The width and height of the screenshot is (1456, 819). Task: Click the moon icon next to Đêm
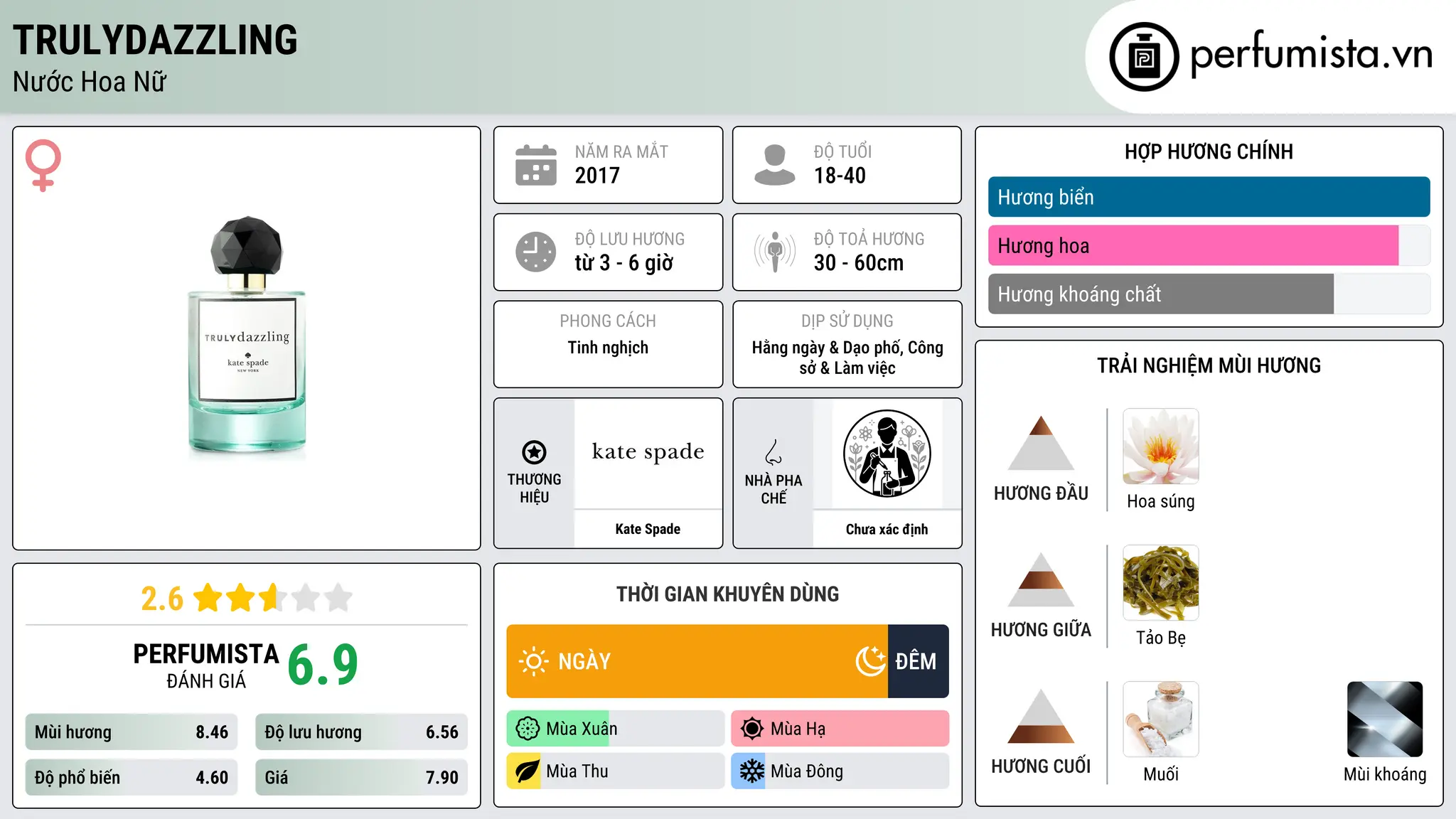click(870, 661)
